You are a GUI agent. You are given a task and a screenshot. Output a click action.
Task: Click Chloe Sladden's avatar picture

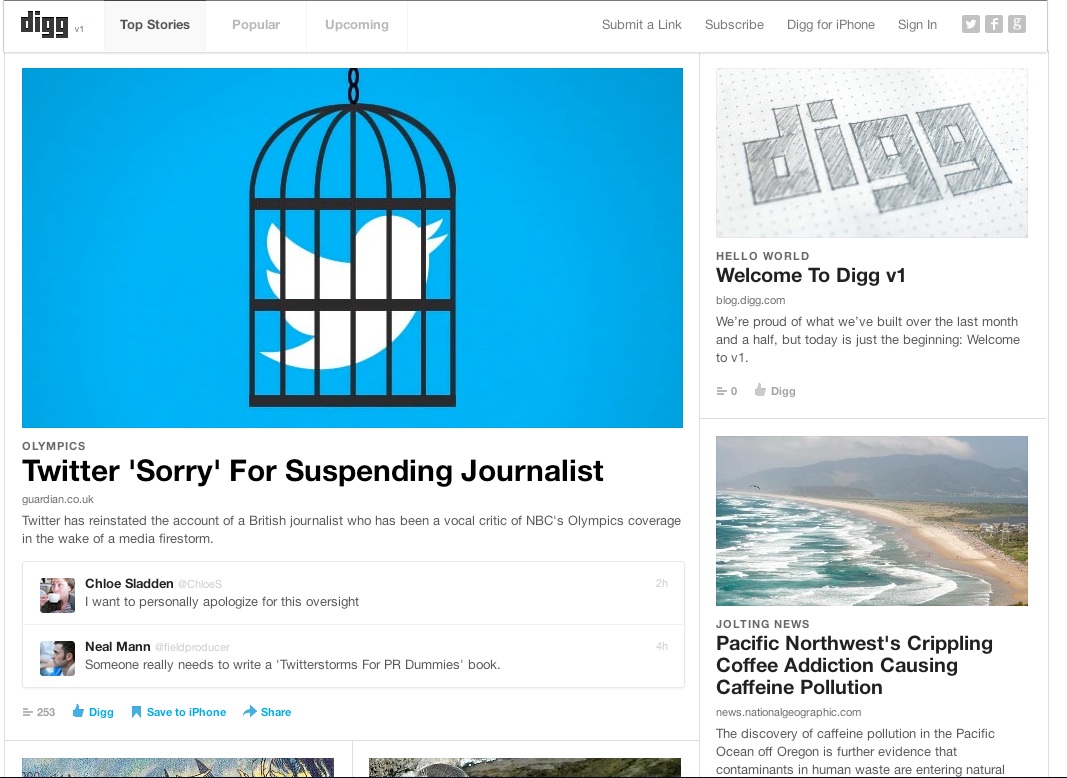57,594
